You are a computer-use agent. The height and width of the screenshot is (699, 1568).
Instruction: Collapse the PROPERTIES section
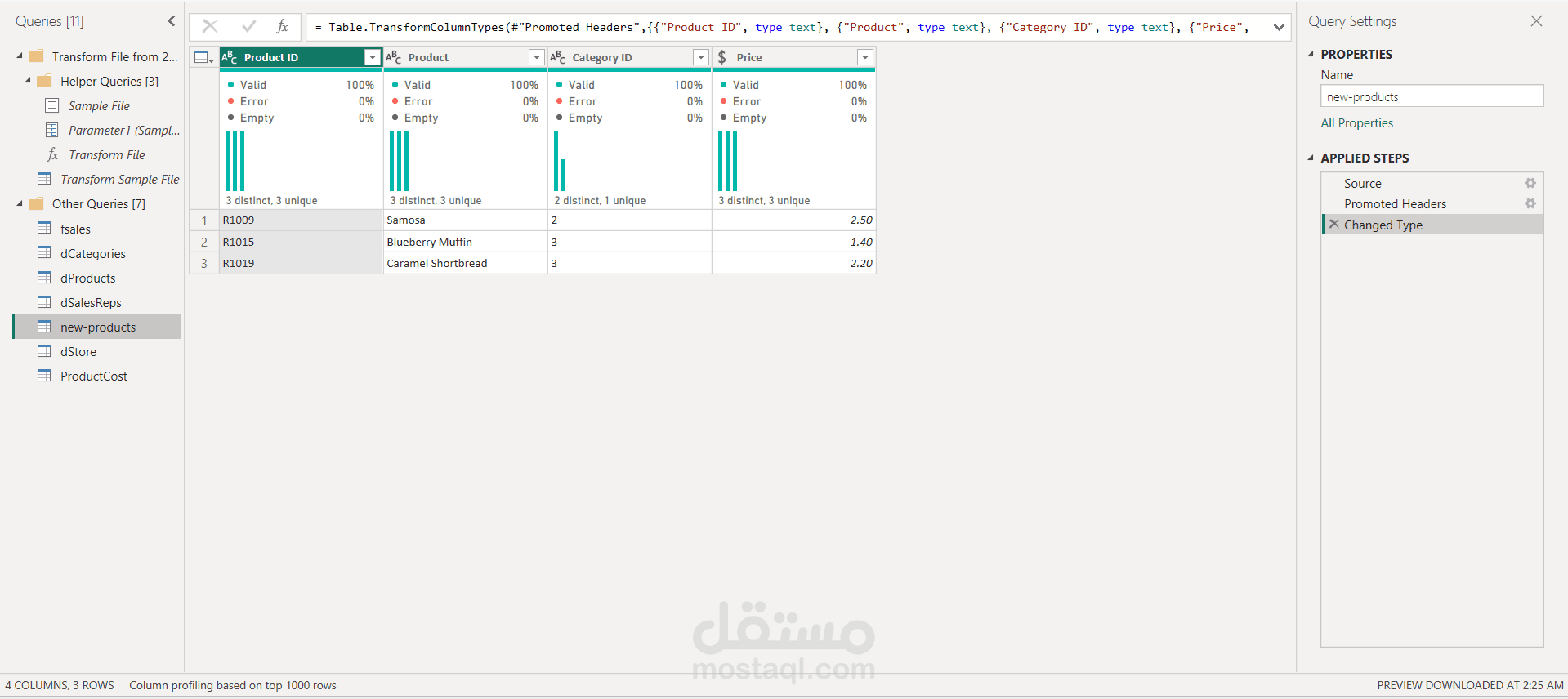(x=1311, y=54)
